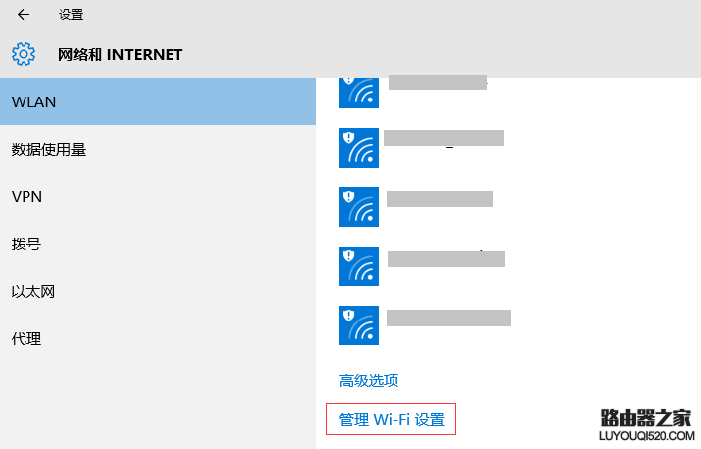Select the bottom Wi-Fi network icon above 高级选项
This screenshot has width=701, height=449.
(x=359, y=325)
